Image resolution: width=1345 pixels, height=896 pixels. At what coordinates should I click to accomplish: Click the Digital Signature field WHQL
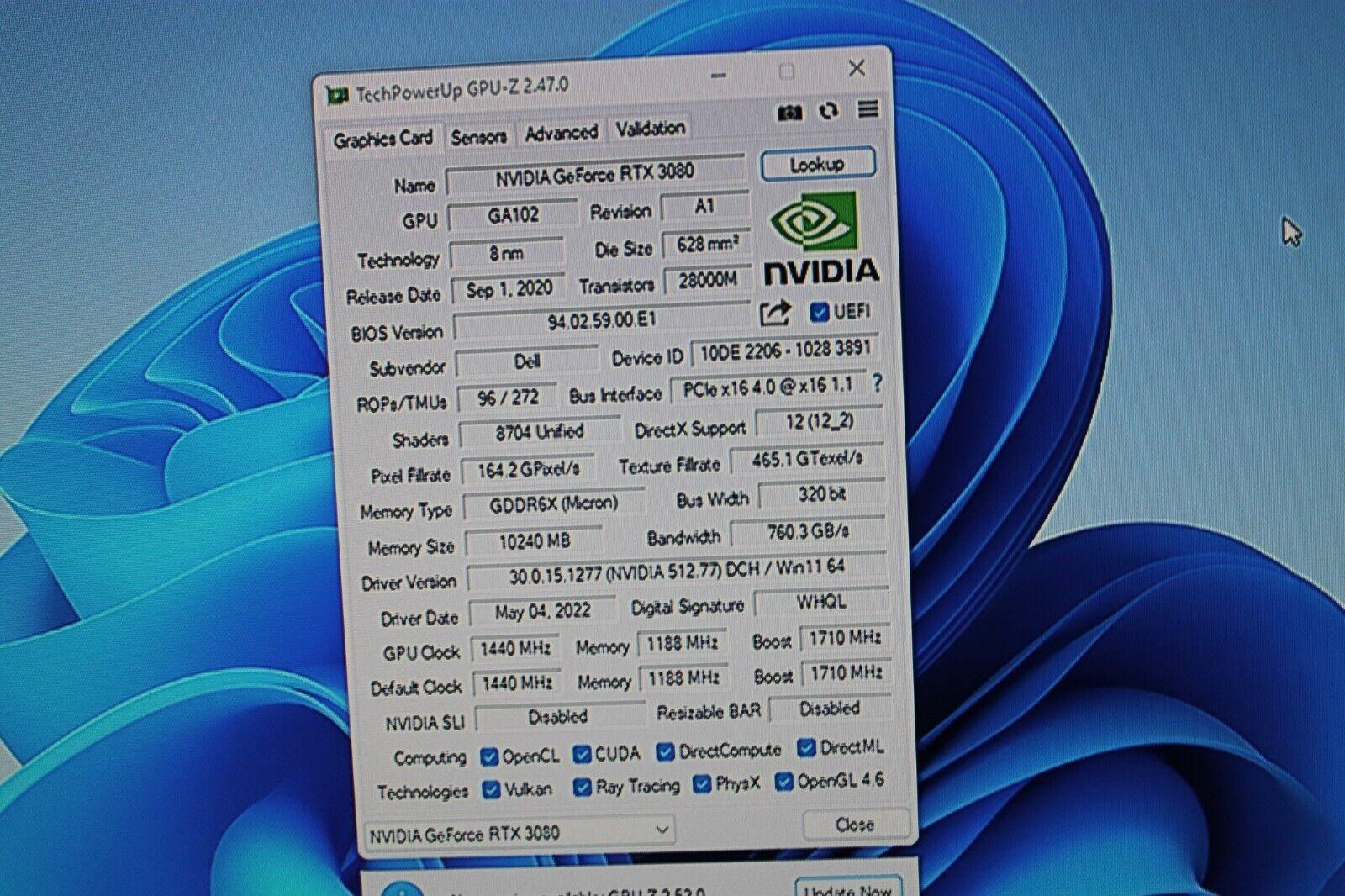(x=821, y=602)
